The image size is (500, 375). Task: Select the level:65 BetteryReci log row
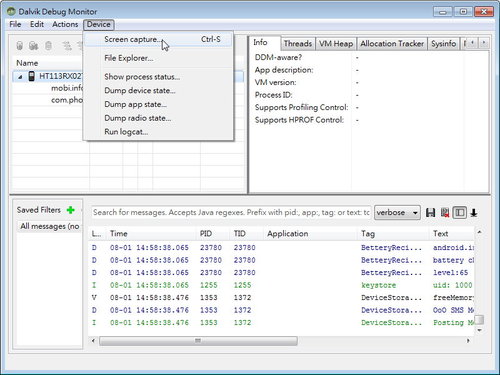pyautogui.click(x=282, y=273)
